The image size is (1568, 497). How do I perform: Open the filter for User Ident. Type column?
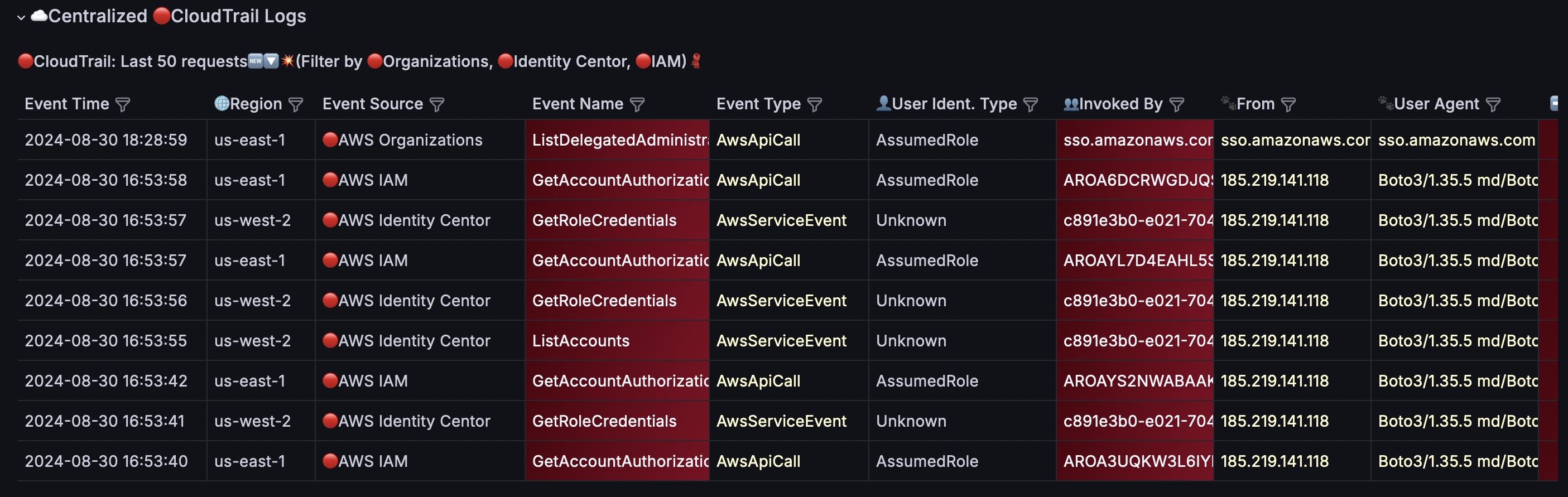click(1031, 105)
